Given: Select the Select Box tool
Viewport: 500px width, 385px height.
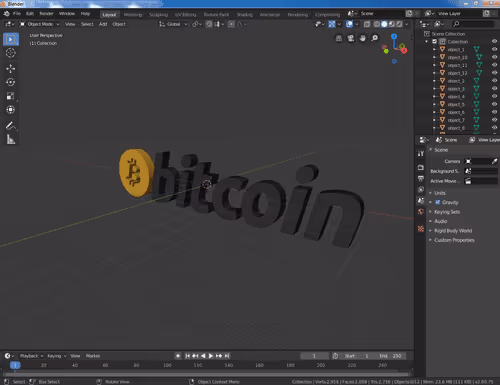Looking at the screenshot, I should 11,39.
